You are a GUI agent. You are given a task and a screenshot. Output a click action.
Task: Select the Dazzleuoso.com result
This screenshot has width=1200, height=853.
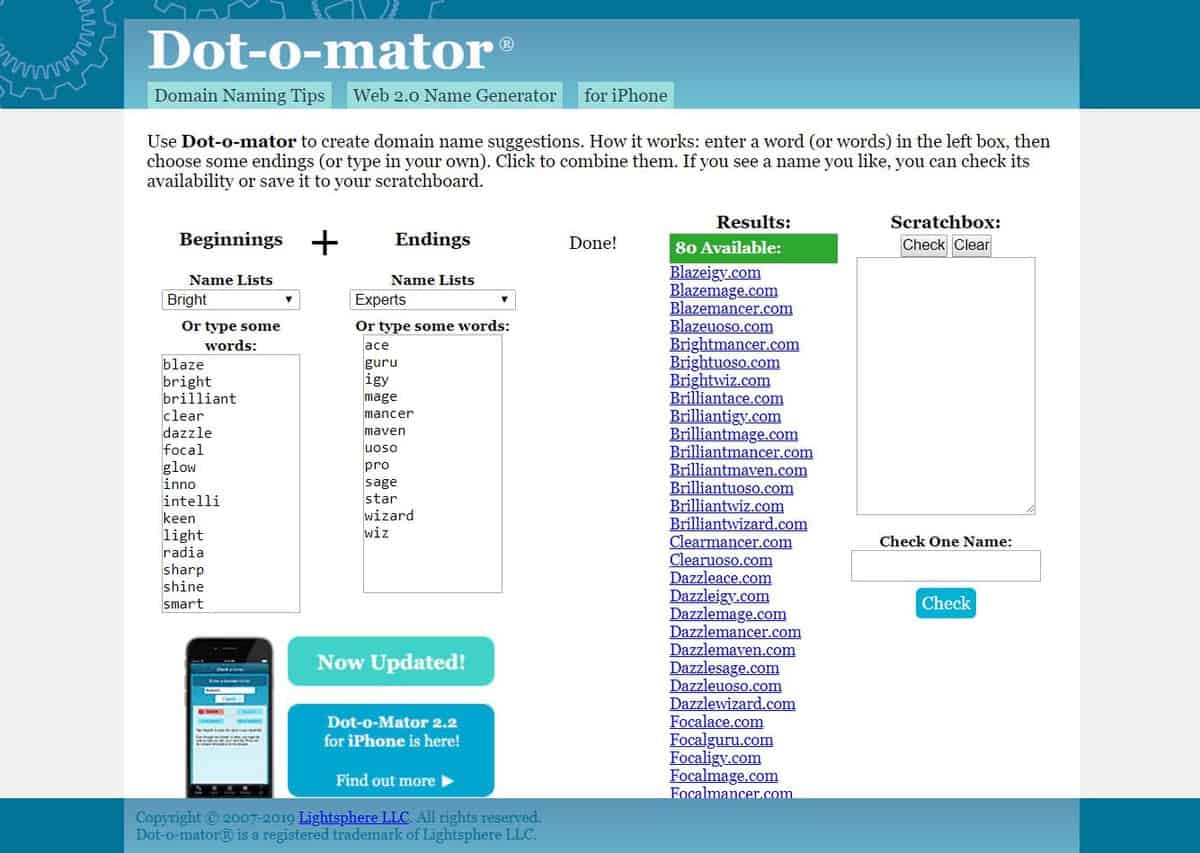(x=725, y=686)
